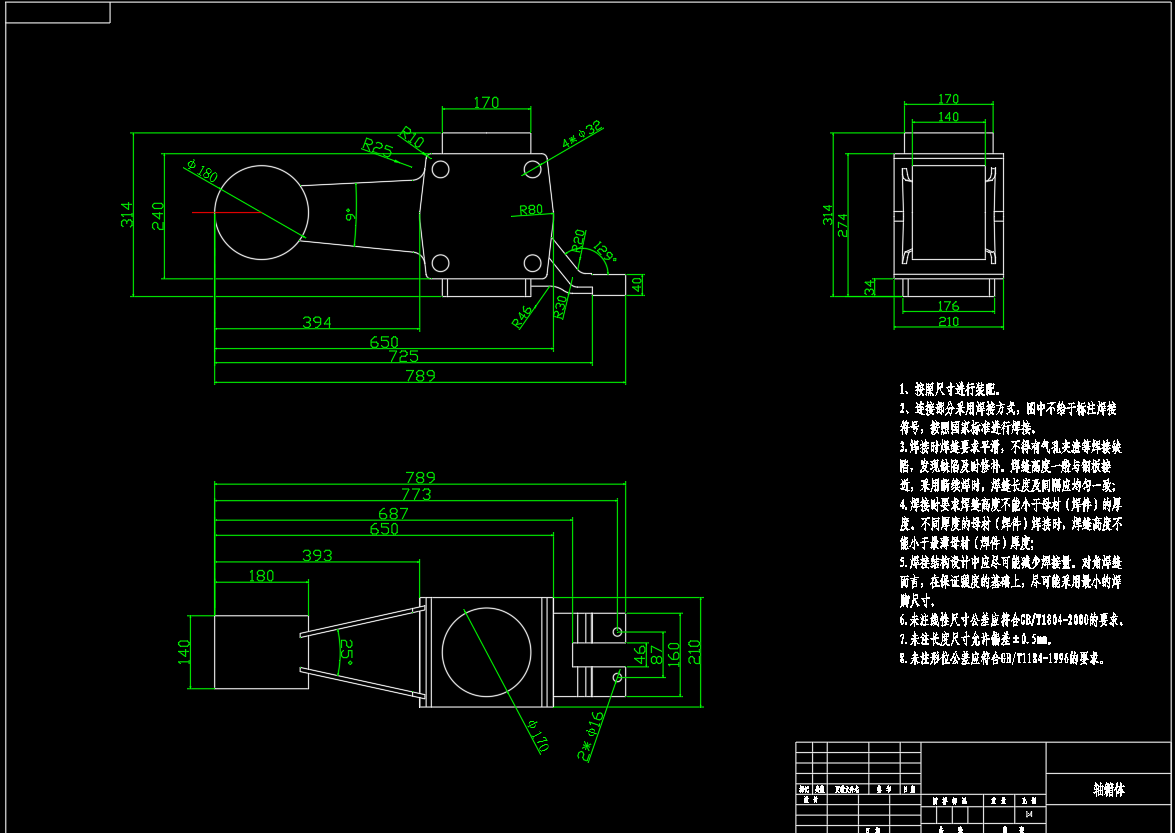This screenshot has height=833, width=1175.
Task: Select the red horizontal line in the circle
Action: point(226,212)
